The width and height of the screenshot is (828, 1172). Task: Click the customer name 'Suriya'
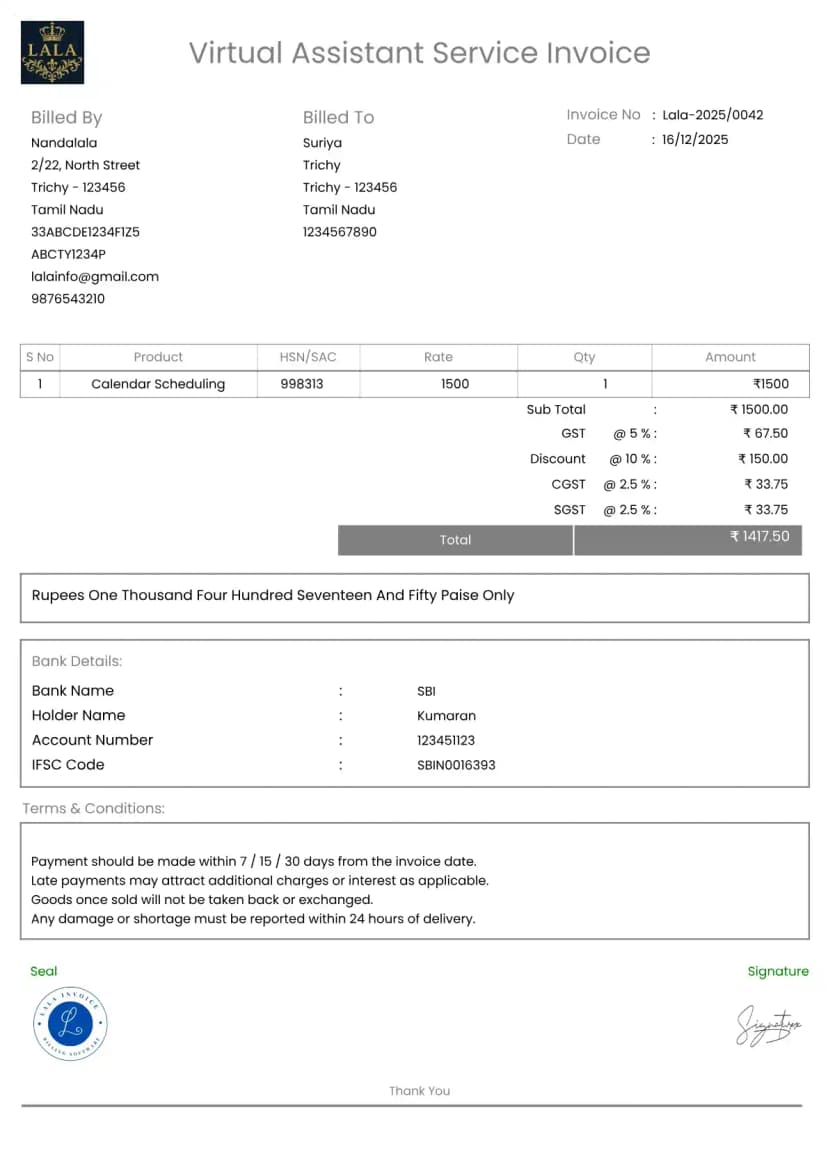pos(322,143)
